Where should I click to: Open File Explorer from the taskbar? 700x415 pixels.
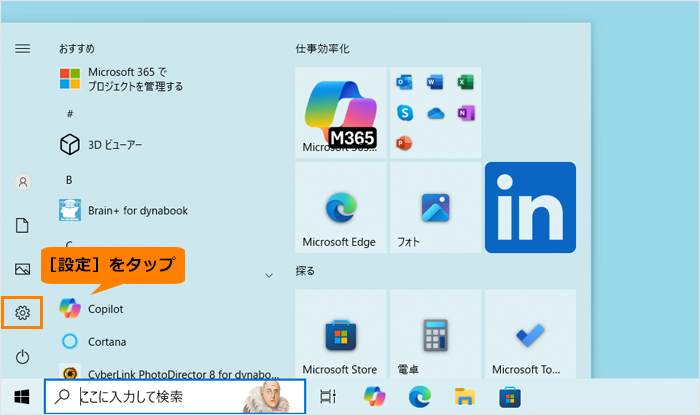click(x=465, y=397)
